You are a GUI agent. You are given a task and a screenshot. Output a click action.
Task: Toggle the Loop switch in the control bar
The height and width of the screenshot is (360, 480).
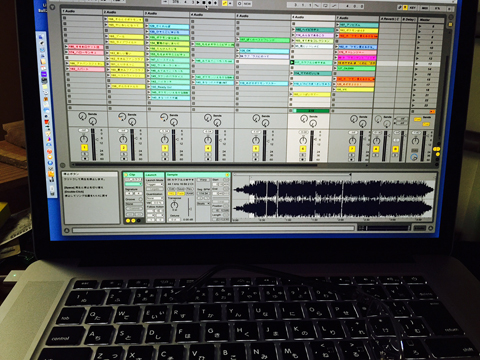325,6
